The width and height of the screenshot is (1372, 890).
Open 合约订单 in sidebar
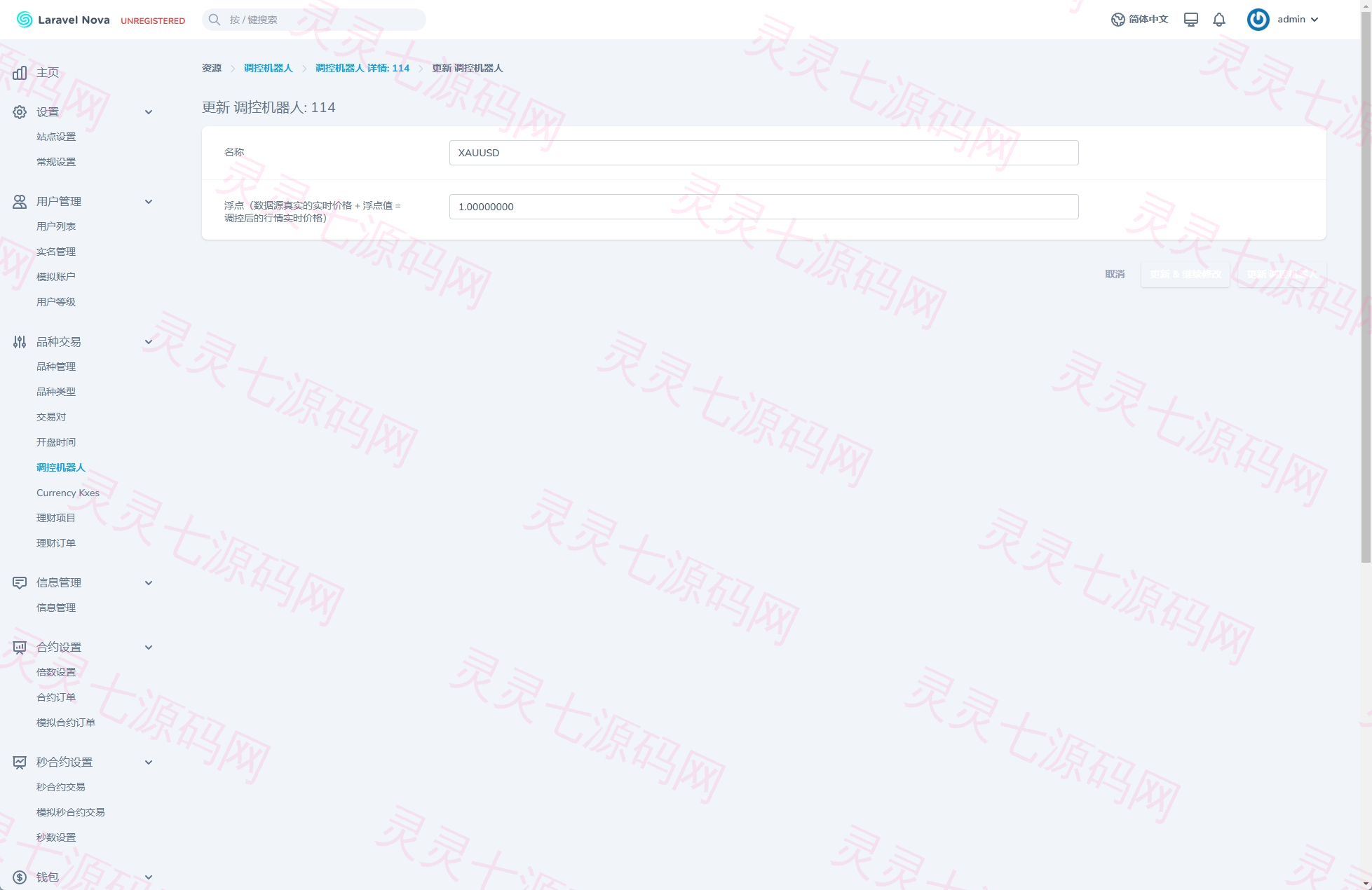pyautogui.click(x=56, y=697)
